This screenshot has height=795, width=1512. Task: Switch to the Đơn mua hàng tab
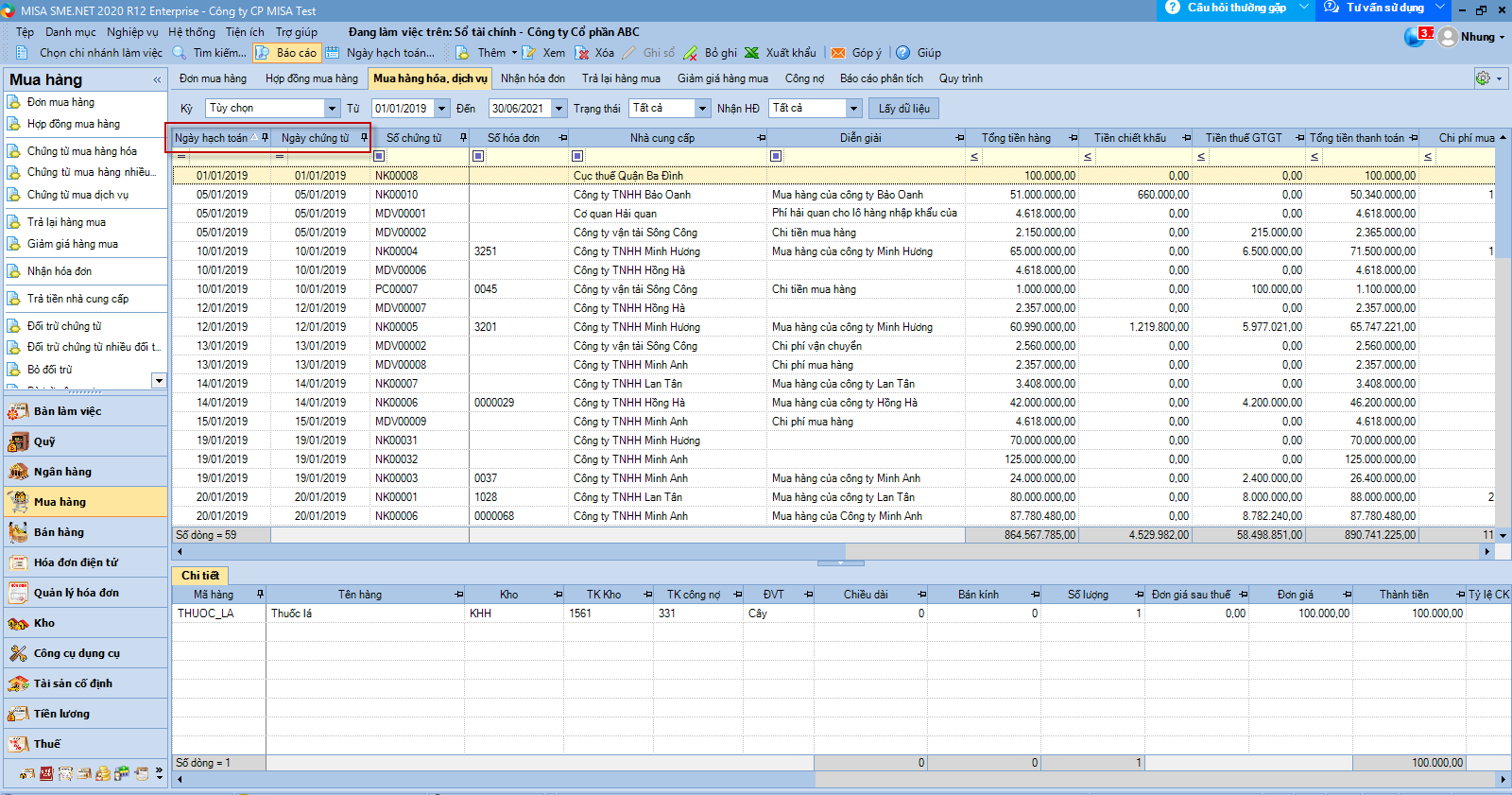coord(213,78)
